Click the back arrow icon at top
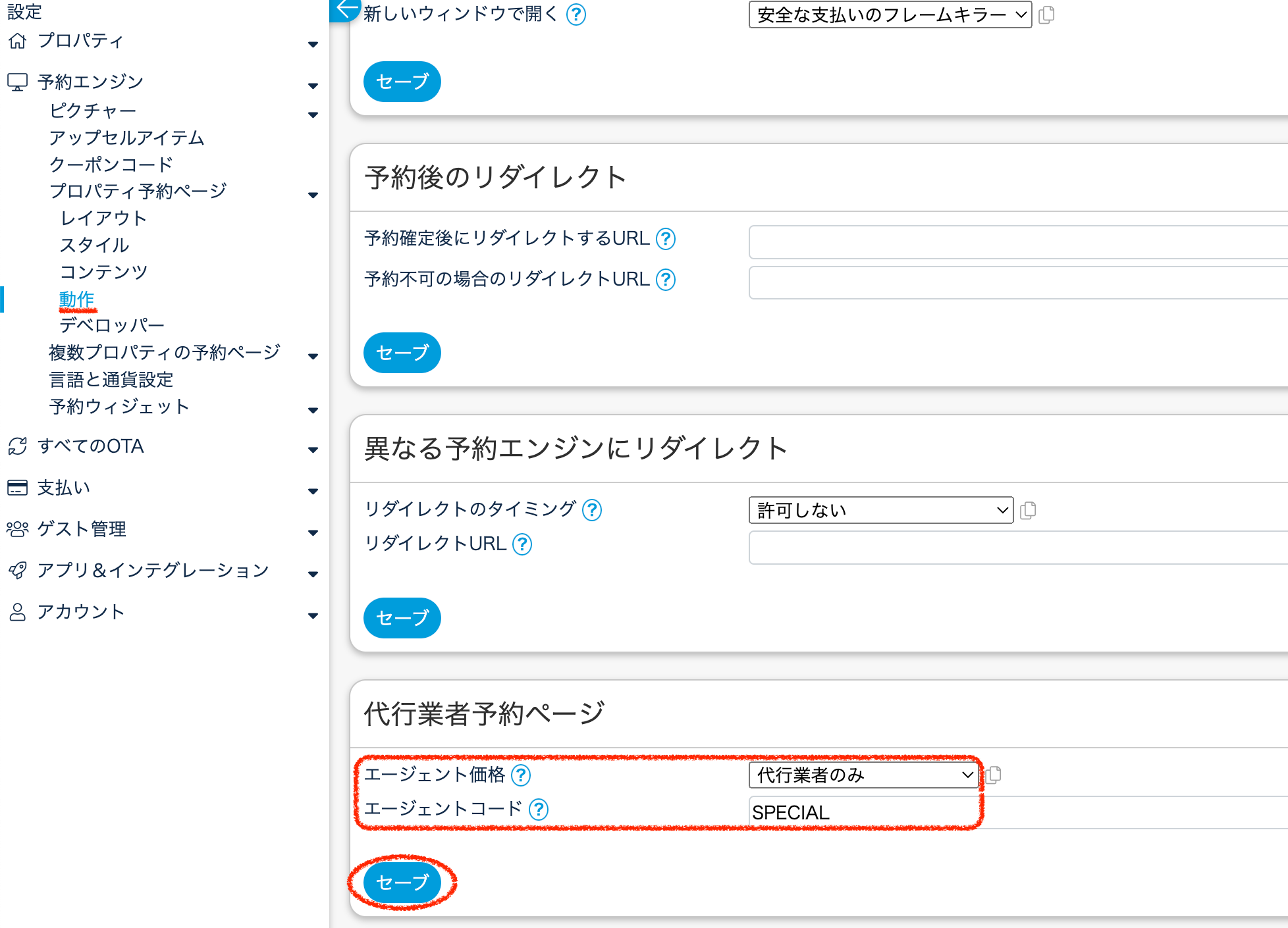1288x928 pixels. click(x=346, y=9)
